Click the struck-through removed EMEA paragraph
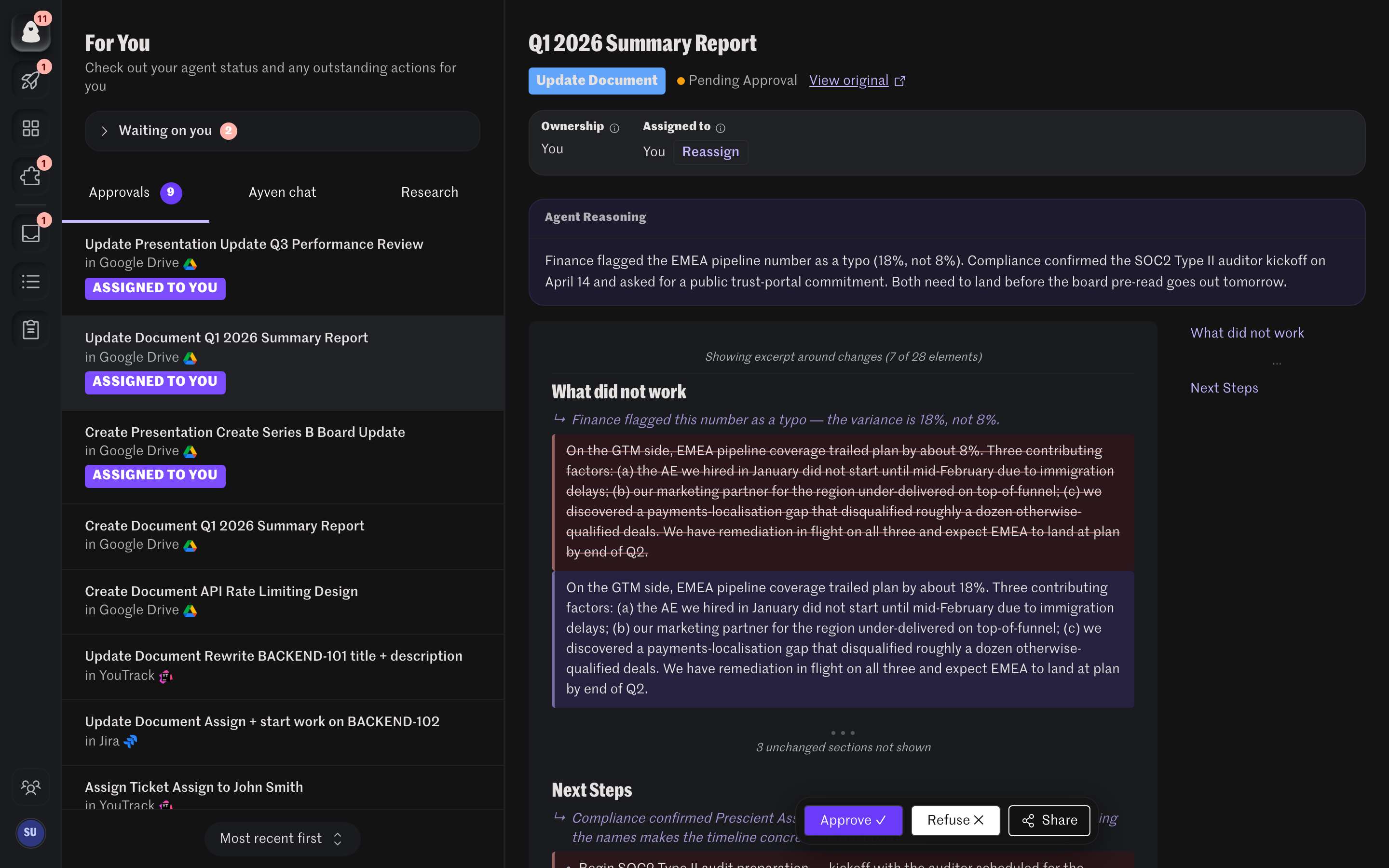Screen dimensions: 1389x868 click(x=843, y=502)
